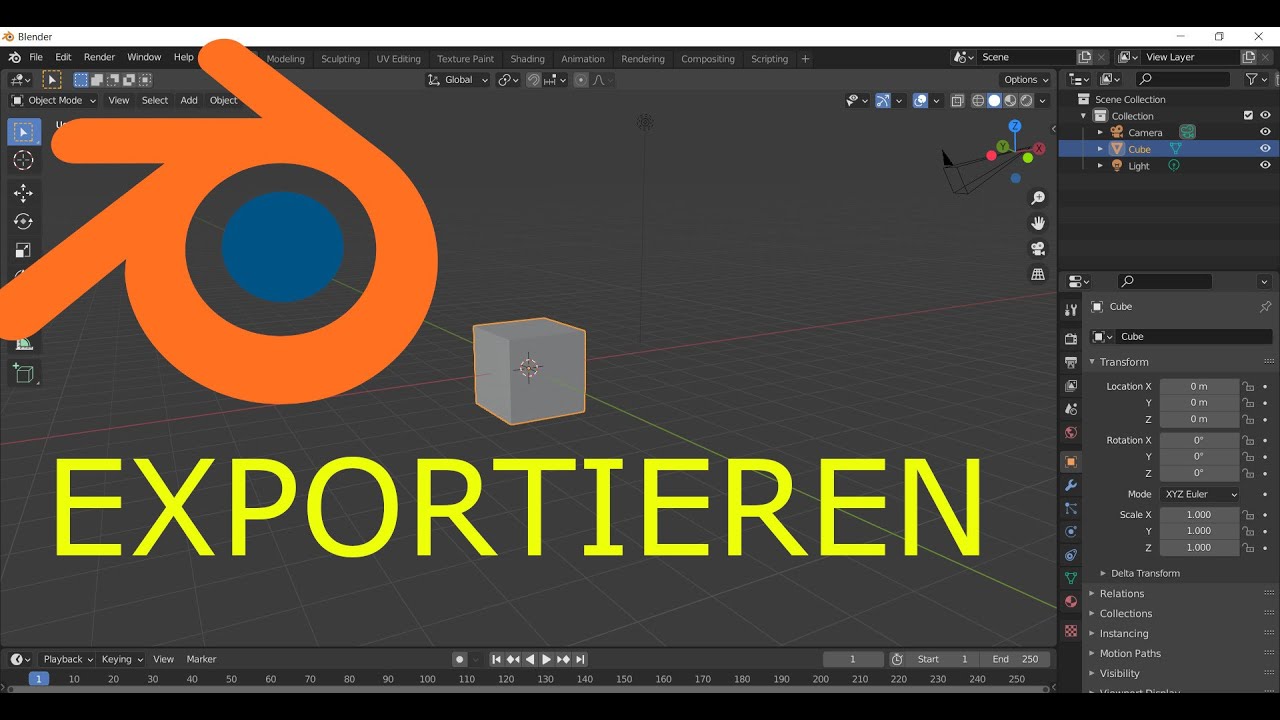The height and width of the screenshot is (720, 1280).
Task: Hide the Camera in outliner
Action: tap(1265, 132)
